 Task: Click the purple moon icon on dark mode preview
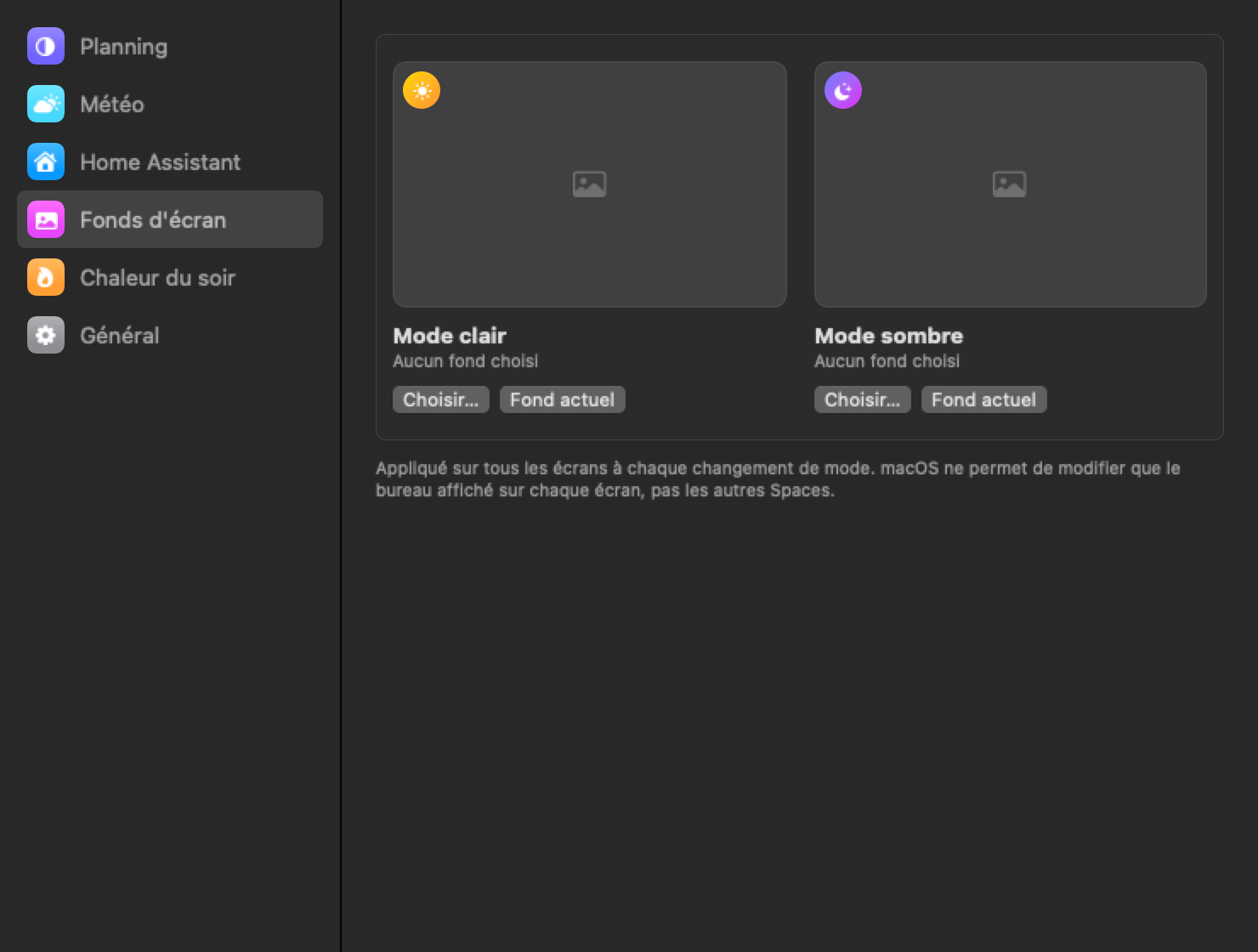coord(843,90)
